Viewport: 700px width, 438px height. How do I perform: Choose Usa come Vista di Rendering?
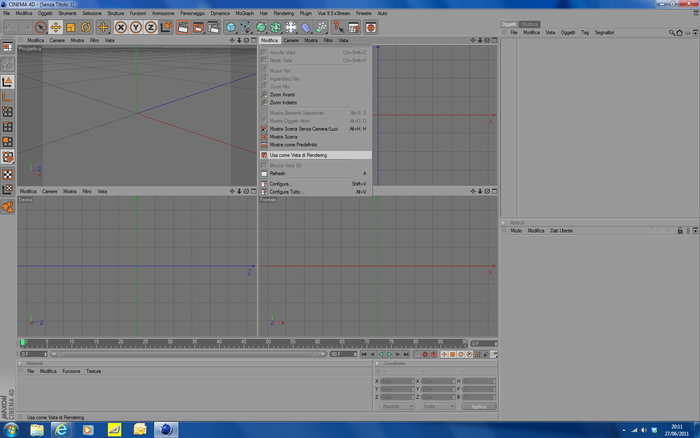(x=315, y=155)
